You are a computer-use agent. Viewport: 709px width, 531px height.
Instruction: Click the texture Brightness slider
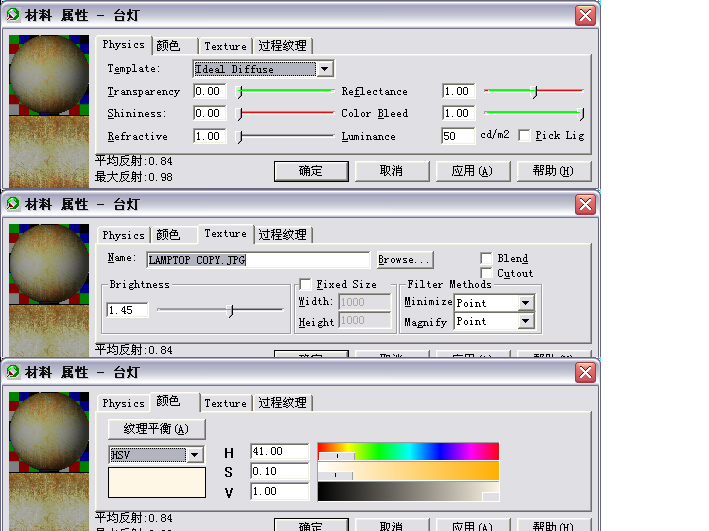pyautogui.click(x=220, y=310)
